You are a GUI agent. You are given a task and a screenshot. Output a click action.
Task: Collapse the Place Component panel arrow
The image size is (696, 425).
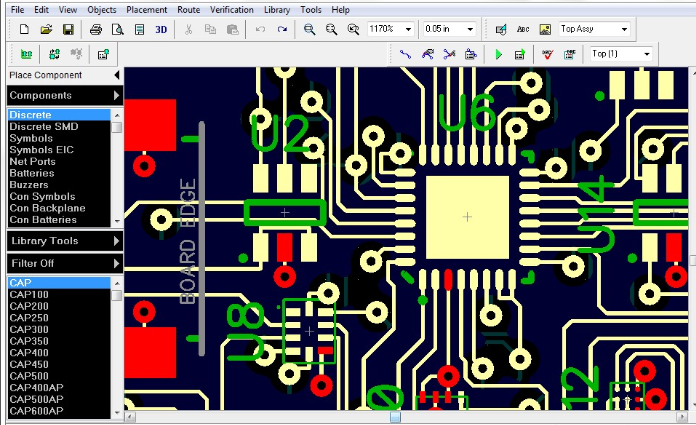[x=117, y=75]
